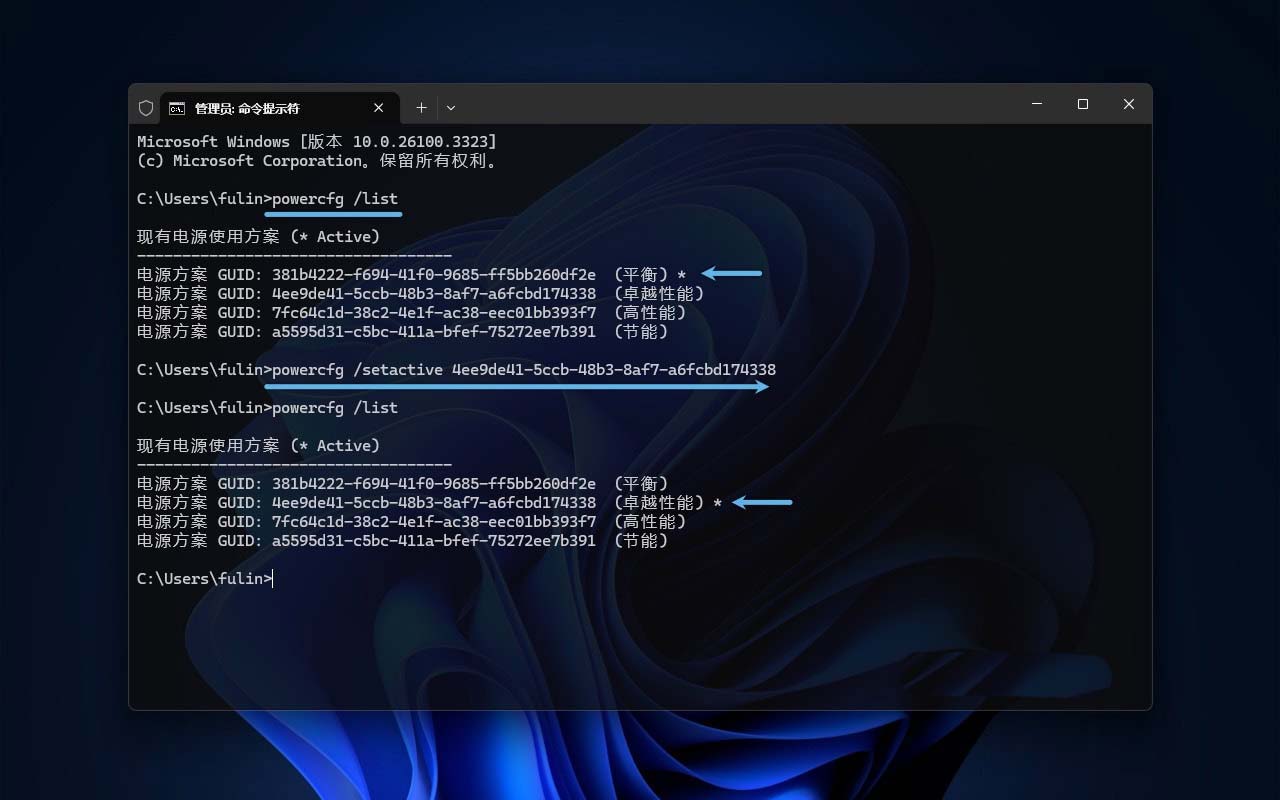Click the final C:\Users\fulin> prompt
The image size is (1280, 800).
[x=204, y=579]
